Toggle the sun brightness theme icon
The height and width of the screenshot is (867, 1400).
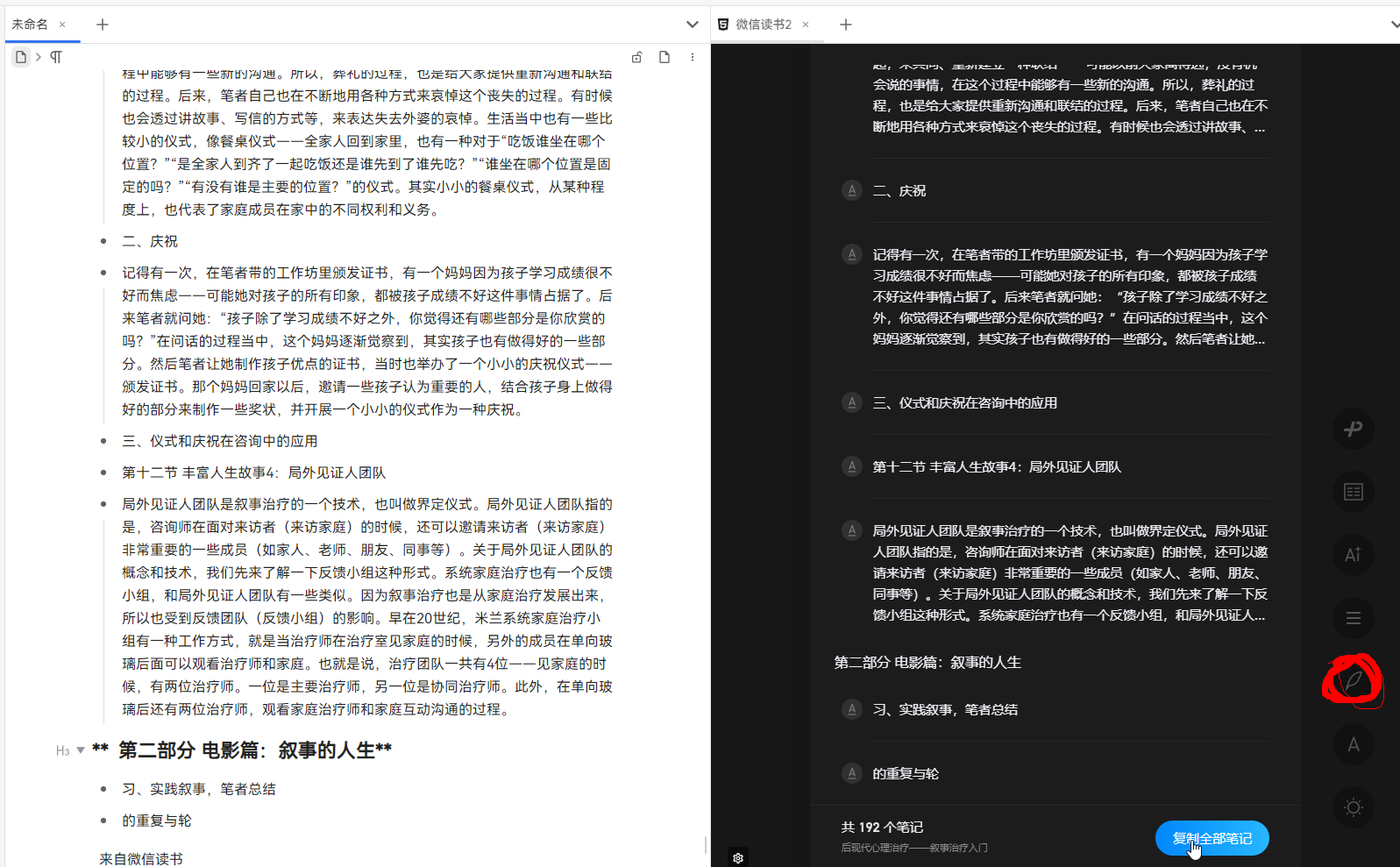pyautogui.click(x=1353, y=807)
